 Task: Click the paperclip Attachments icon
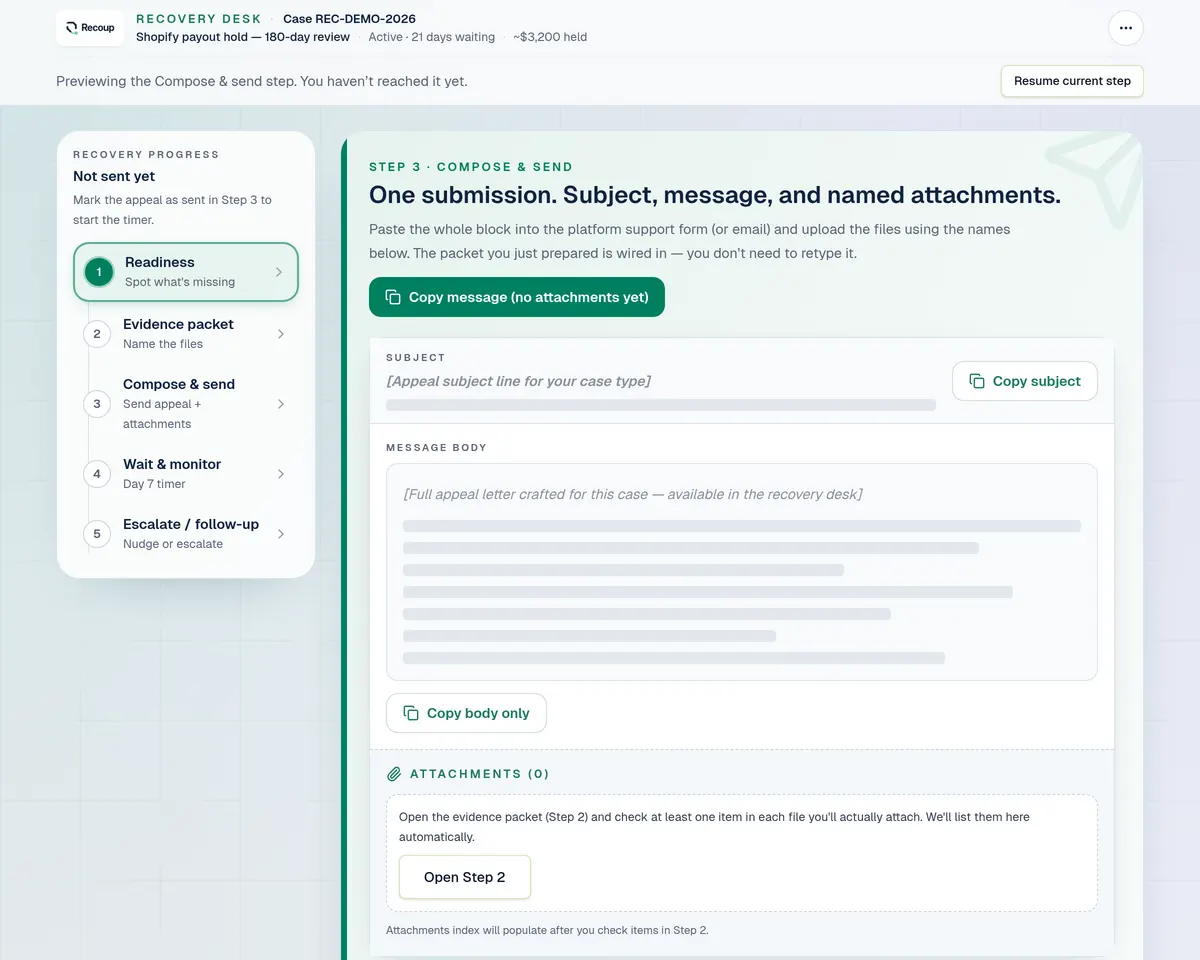tap(394, 774)
